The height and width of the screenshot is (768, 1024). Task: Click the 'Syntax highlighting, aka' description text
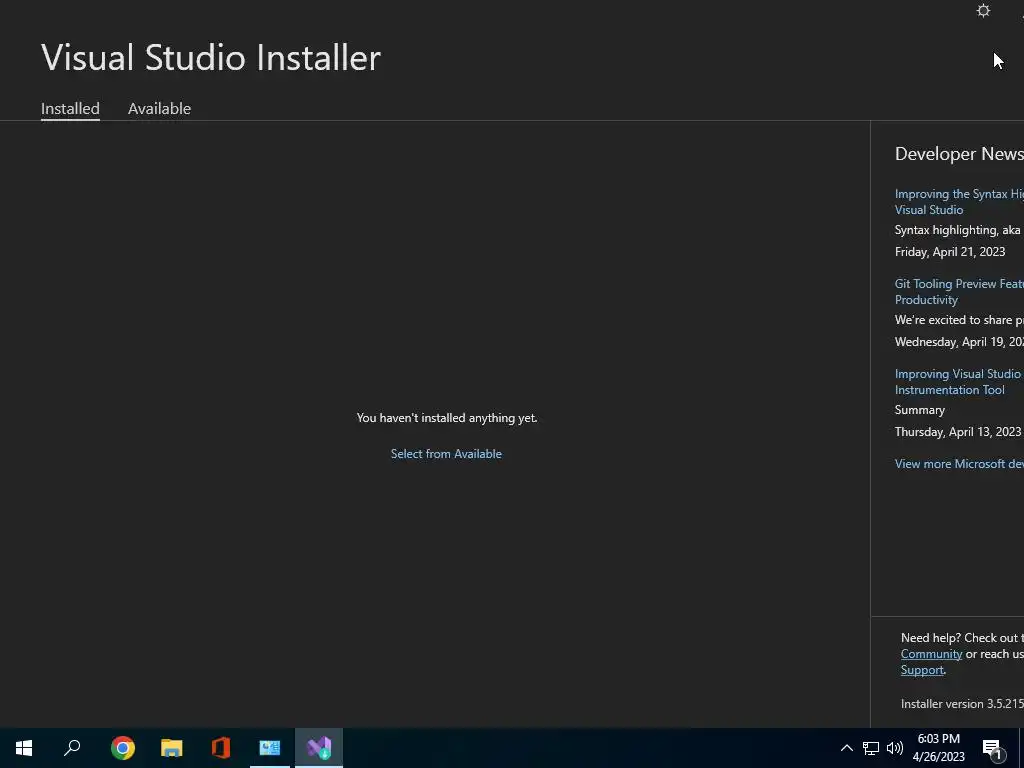957,230
